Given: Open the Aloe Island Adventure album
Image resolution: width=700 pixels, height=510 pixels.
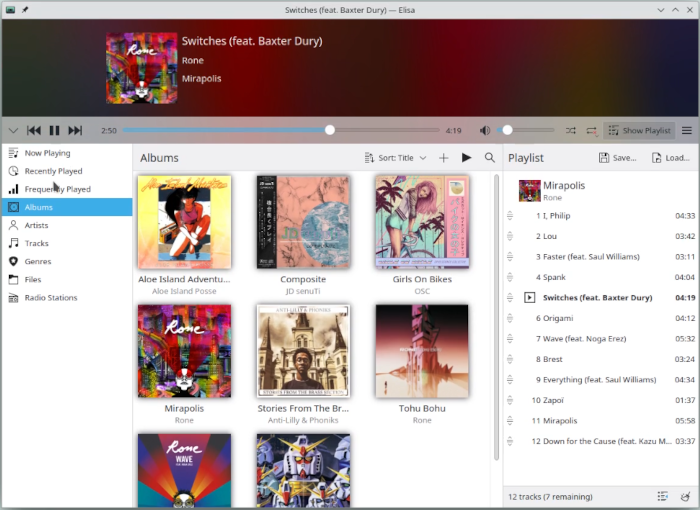Looking at the screenshot, I should point(184,222).
